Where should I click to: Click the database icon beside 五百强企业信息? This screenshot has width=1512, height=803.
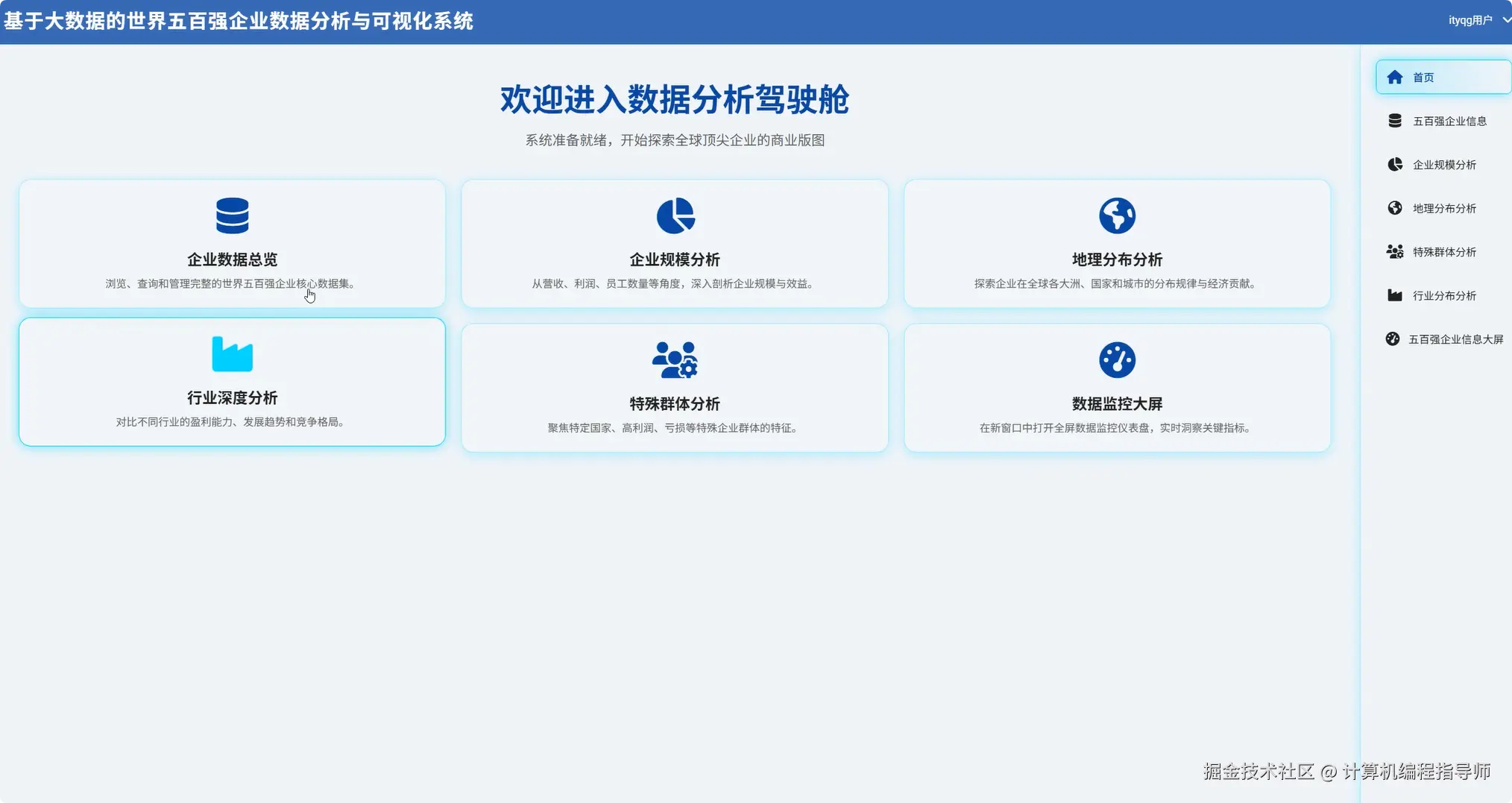[1394, 121]
